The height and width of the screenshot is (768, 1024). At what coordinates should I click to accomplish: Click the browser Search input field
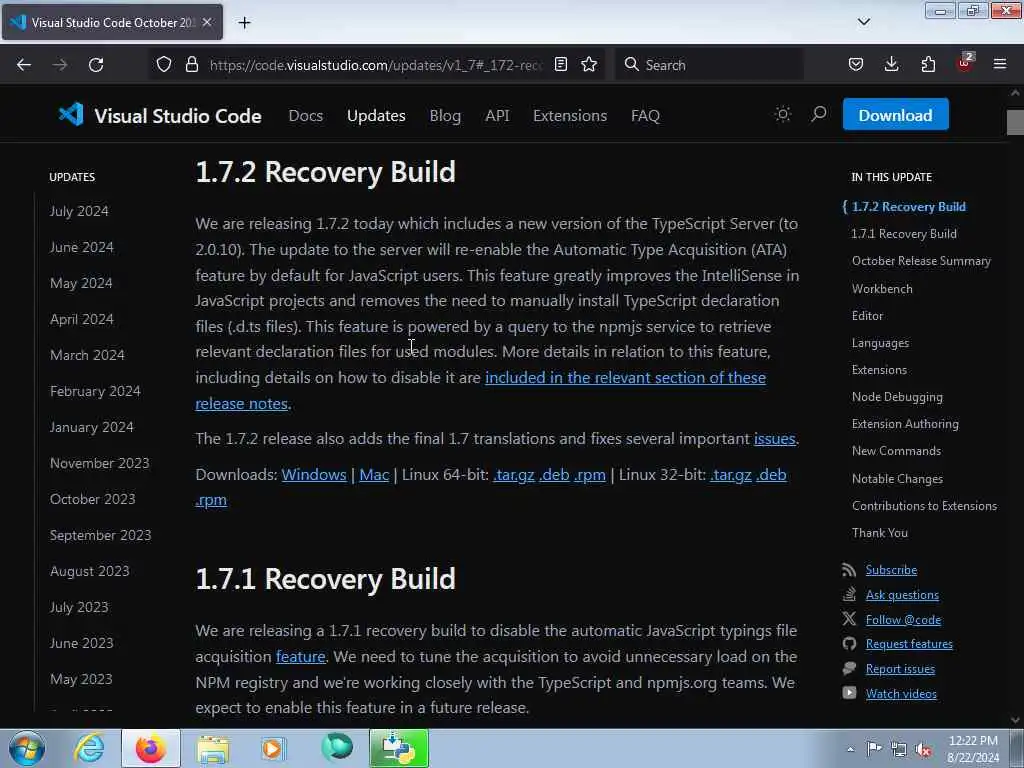coord(709,65)
